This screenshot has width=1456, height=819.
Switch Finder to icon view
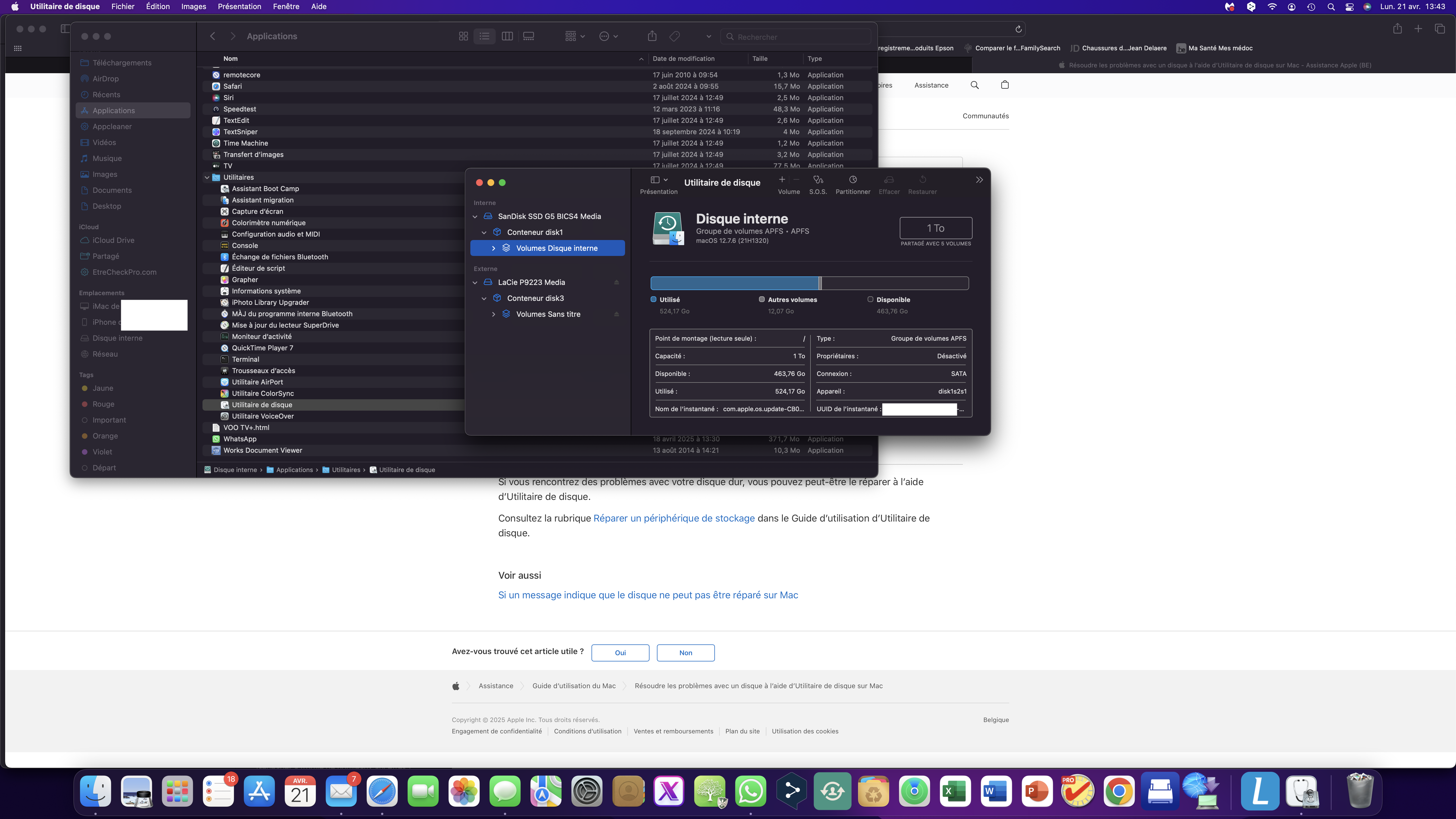tap(463, 36)
